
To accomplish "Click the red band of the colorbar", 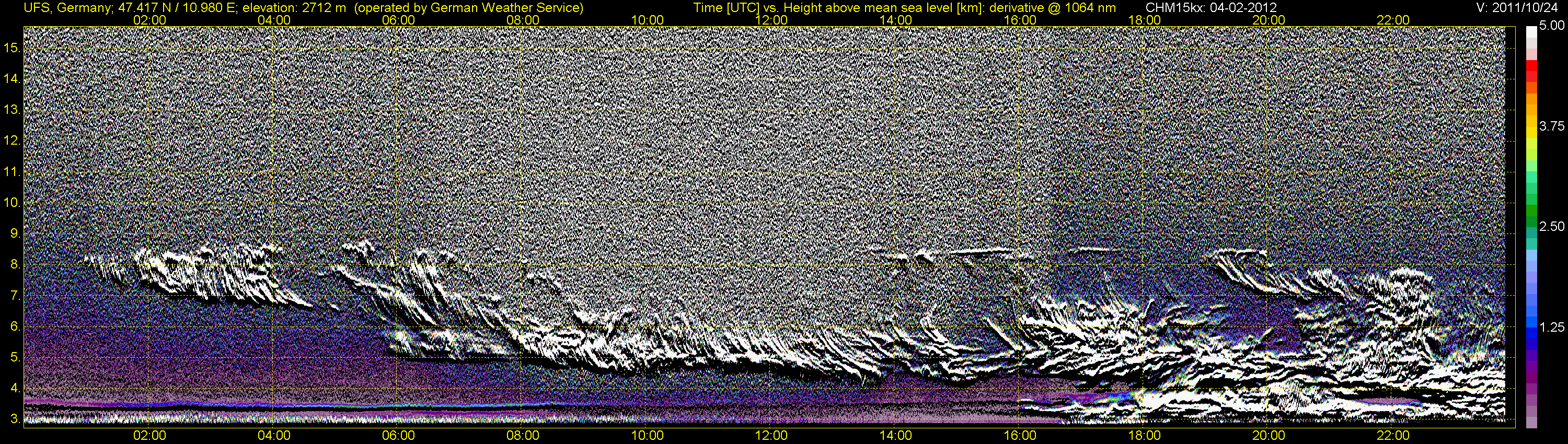I will [x=1531, y=65].
